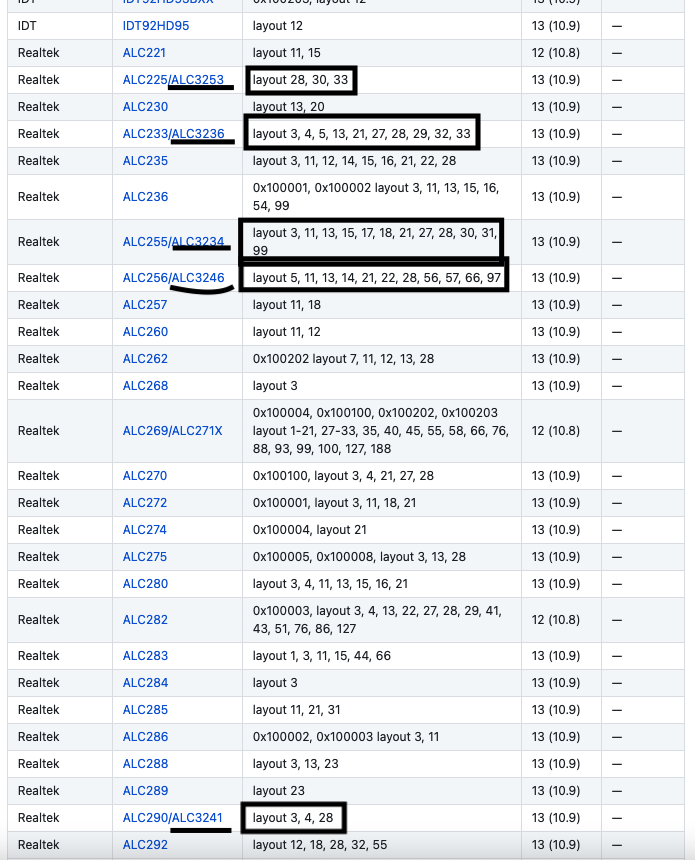Click the ALC292 link
This screenshot has height=860, width=695.
pyautogui.click(x=145, y=844)
